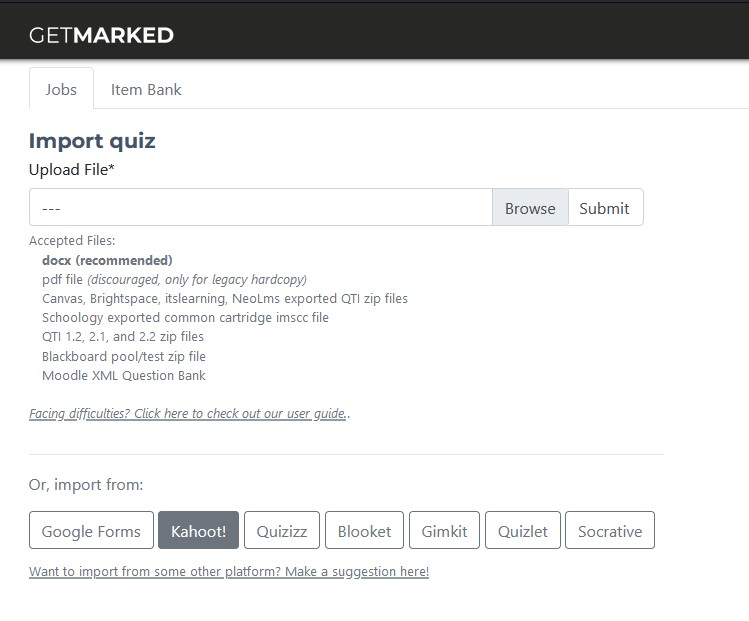Click the upload file input field
Image resolution: width=749 pixels, height=621 pixels.
(261, 208)
